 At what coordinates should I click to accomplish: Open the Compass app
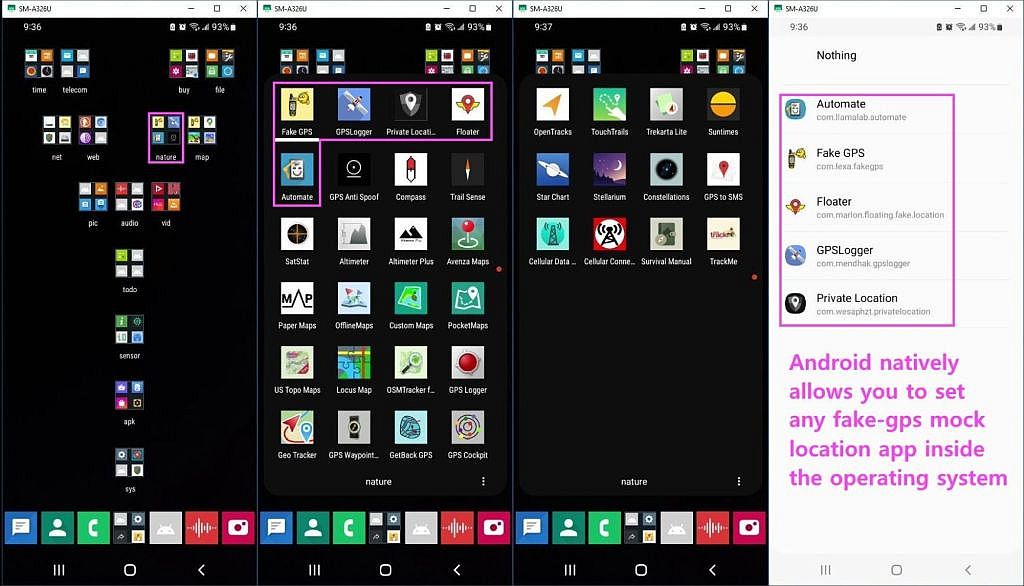410,170
